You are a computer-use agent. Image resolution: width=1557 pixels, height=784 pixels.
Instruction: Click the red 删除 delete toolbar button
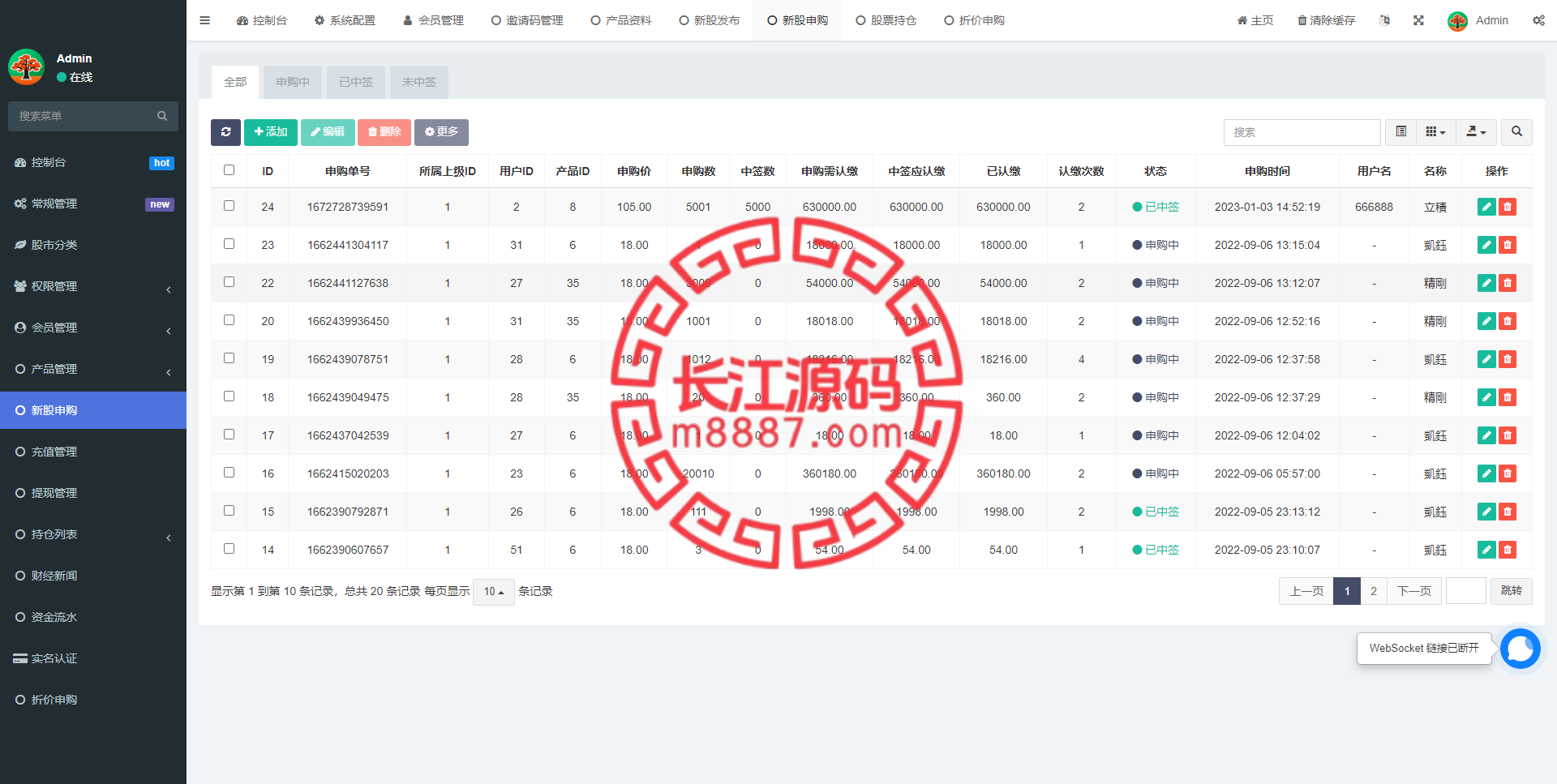[384, 132]
